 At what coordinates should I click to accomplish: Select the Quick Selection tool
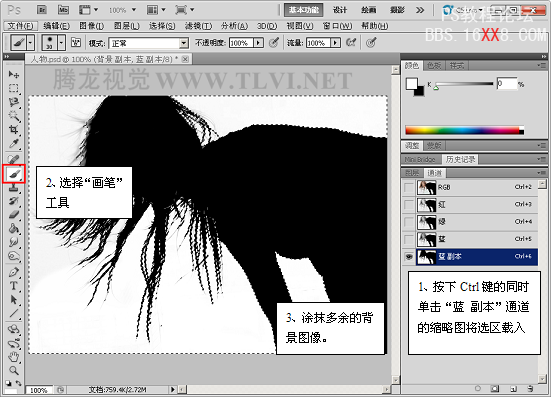click(14, 116)
